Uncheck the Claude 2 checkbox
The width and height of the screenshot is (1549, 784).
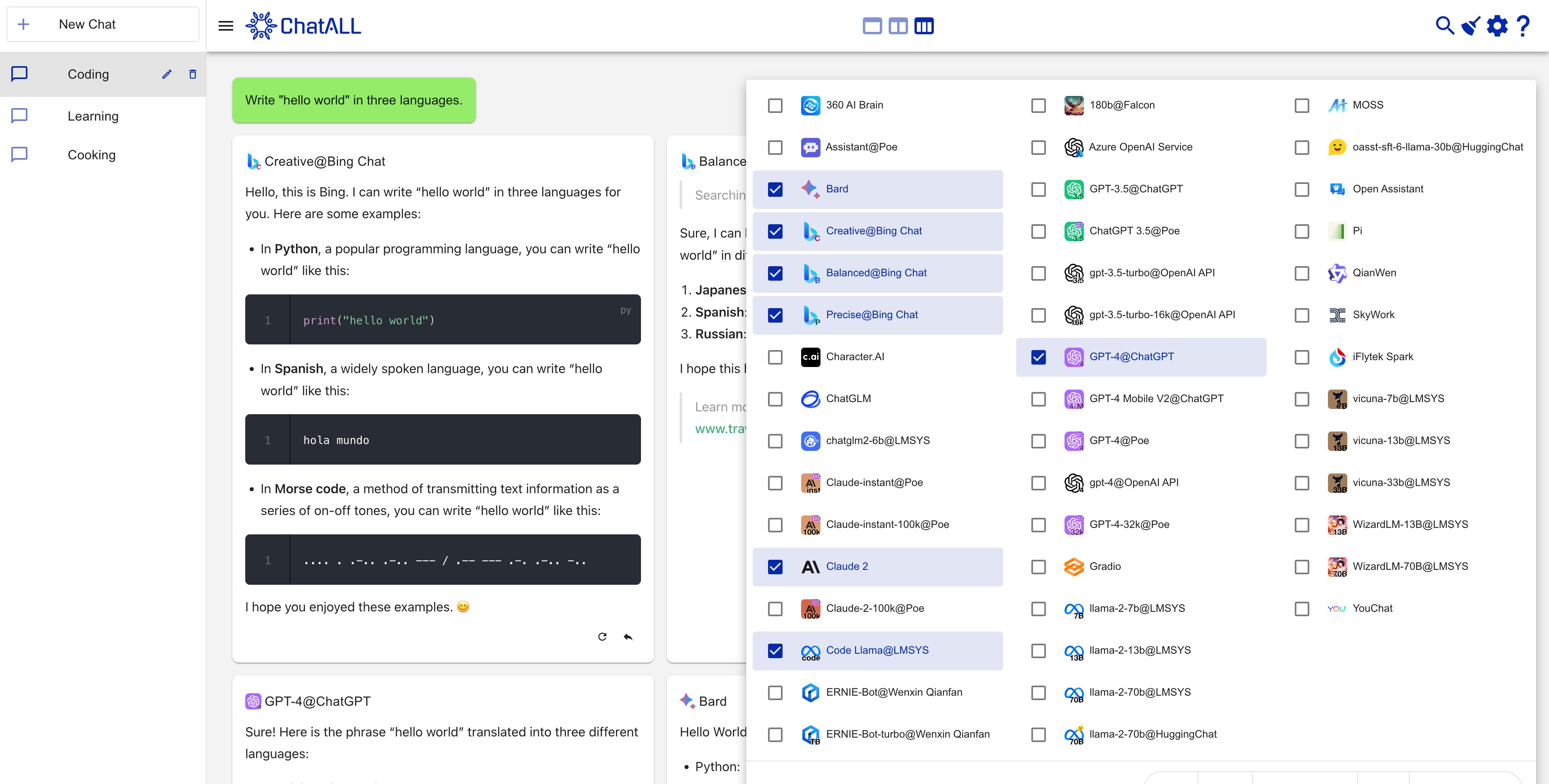(x=776, y=567)
